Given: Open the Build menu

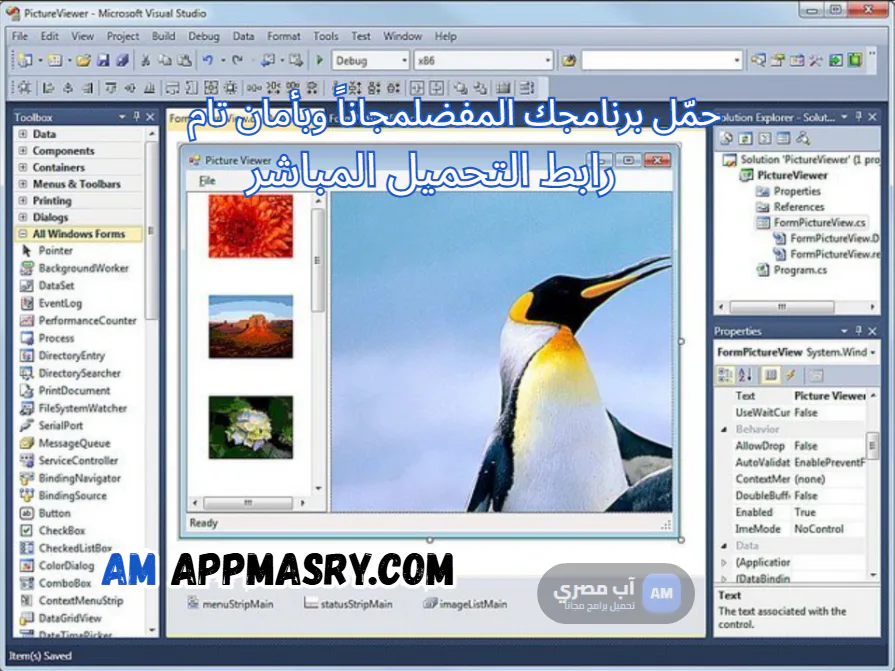Looking at the screenshot, I should click(x=164, y=36).
